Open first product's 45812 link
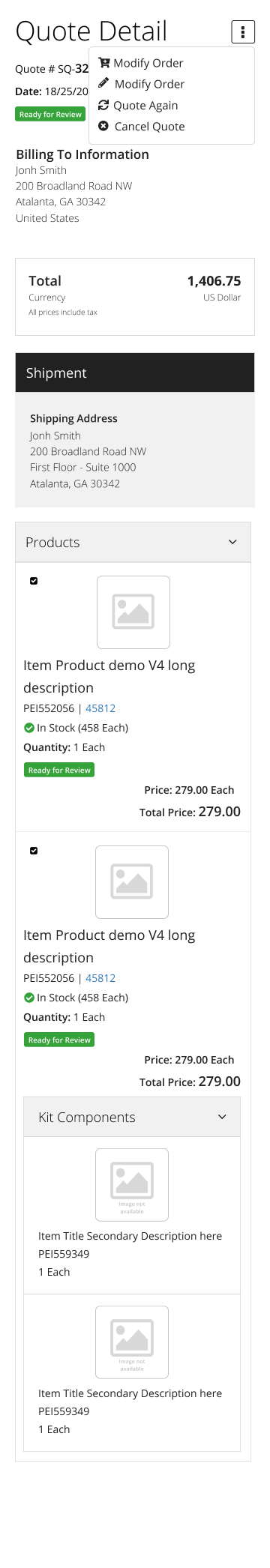Screen dimensions: 270x1568 (x=100, y=708)
